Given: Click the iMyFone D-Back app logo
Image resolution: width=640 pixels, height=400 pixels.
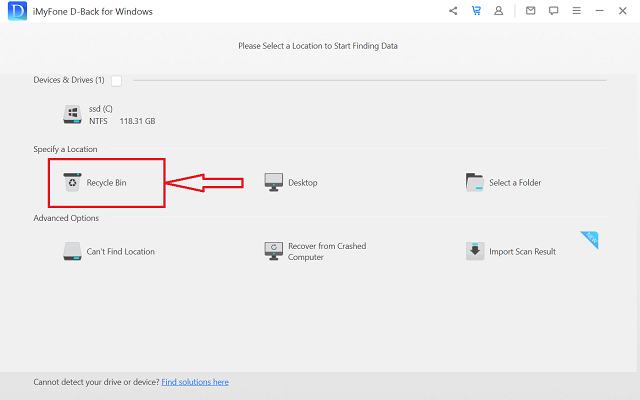Looking at the screenshot, I should tap(17, 11).
